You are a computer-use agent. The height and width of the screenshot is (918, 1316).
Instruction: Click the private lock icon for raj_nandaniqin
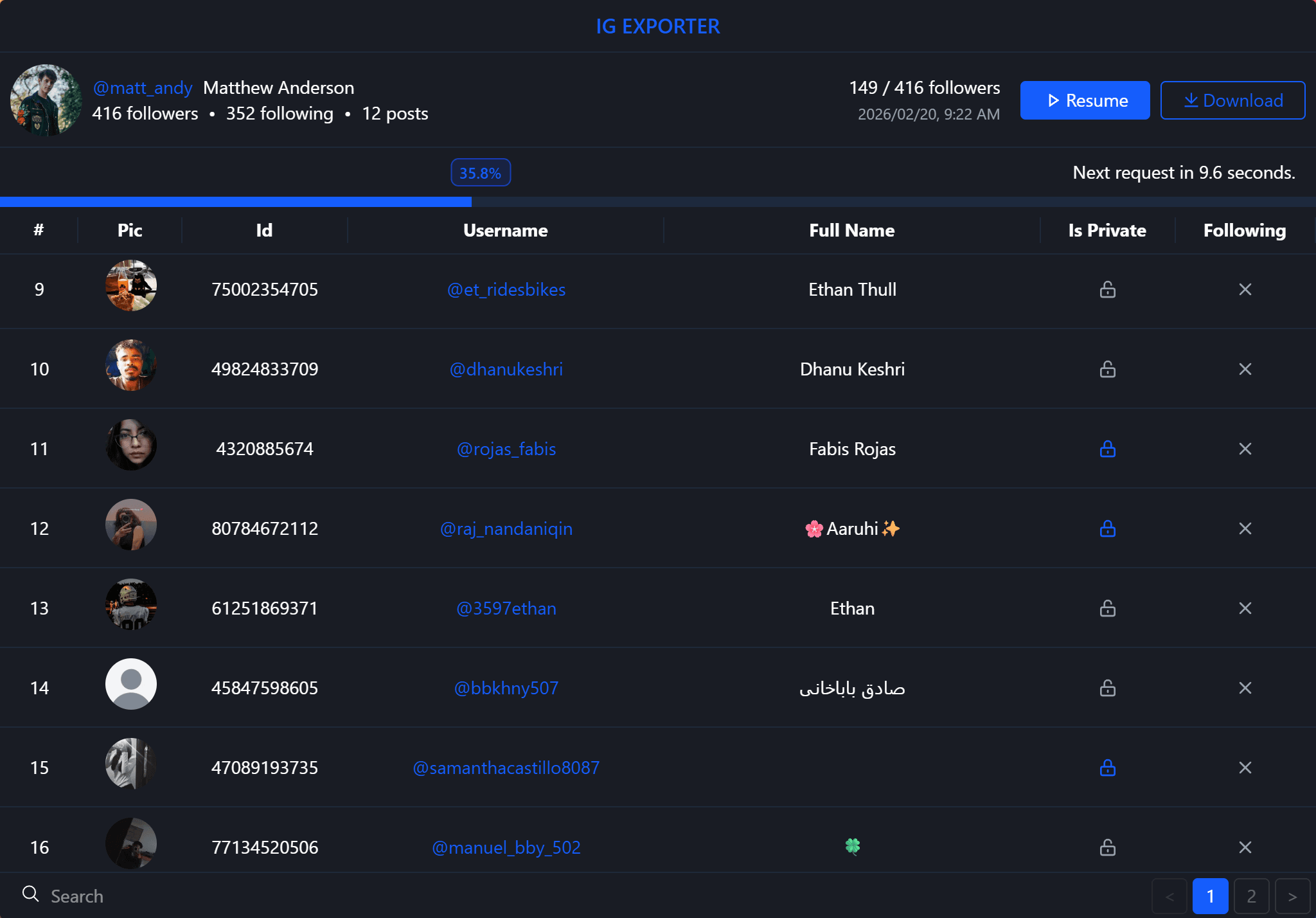pos(1107,528)
